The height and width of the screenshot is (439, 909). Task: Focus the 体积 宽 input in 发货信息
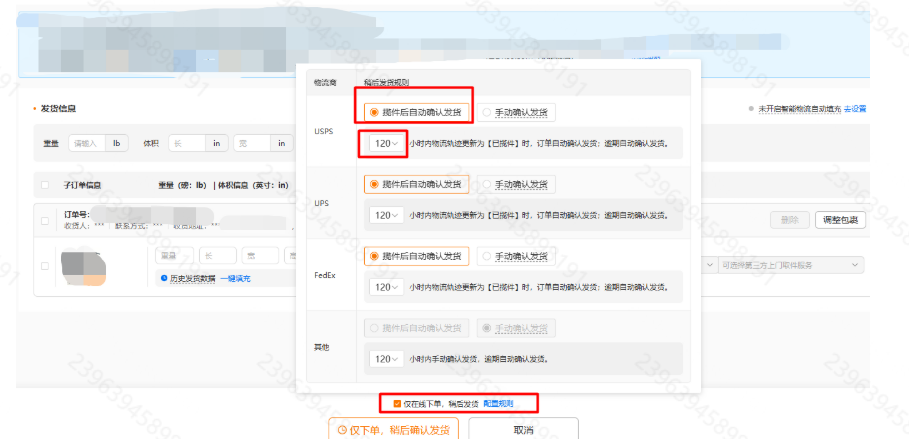point(252,143)
